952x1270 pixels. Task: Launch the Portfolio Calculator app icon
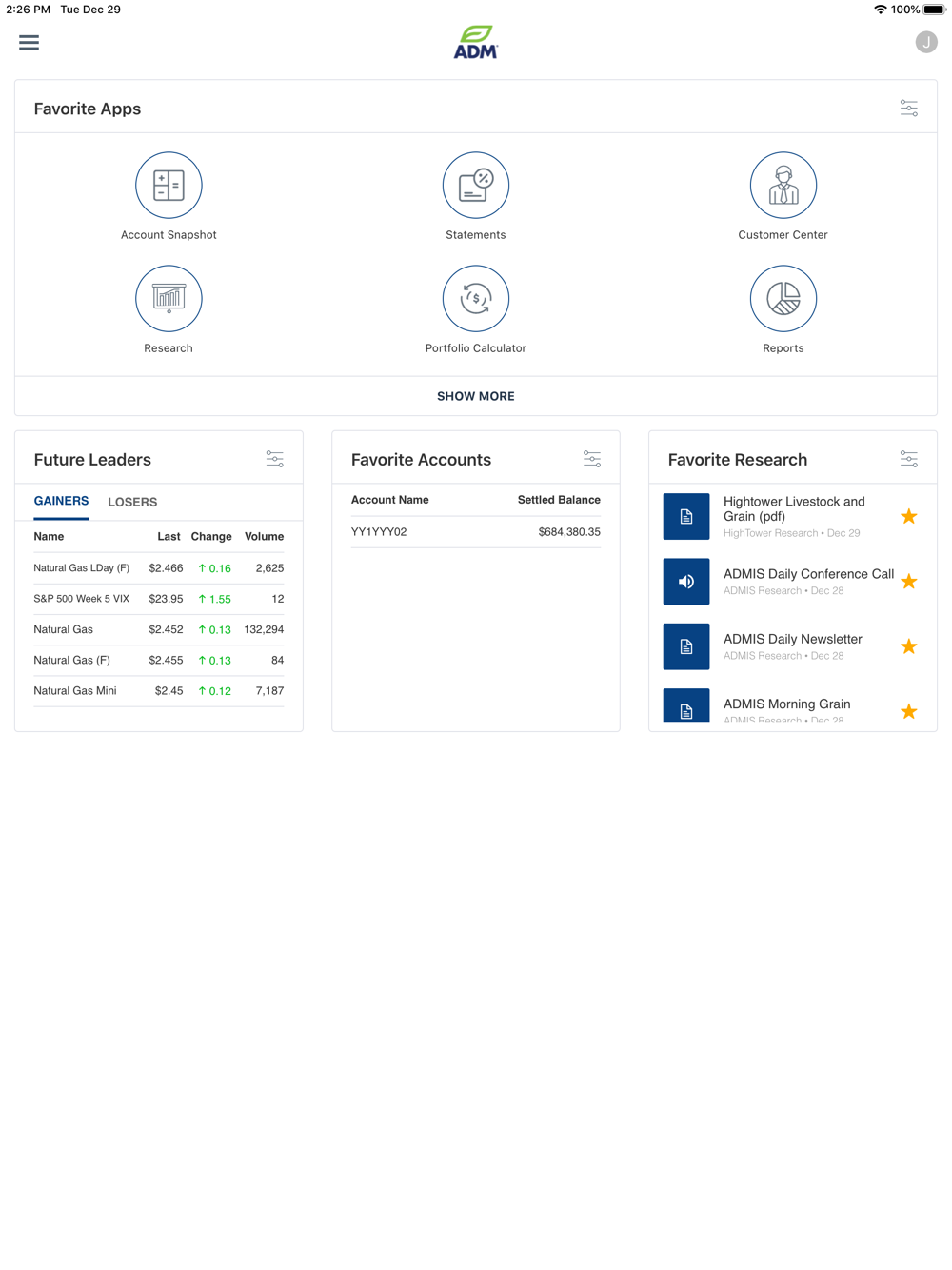click(476, 299)
